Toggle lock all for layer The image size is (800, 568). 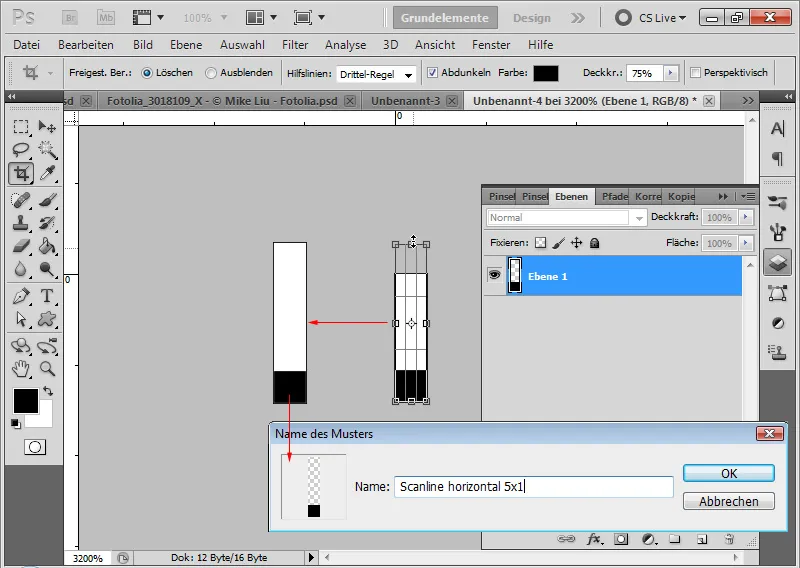pos(594,243)
